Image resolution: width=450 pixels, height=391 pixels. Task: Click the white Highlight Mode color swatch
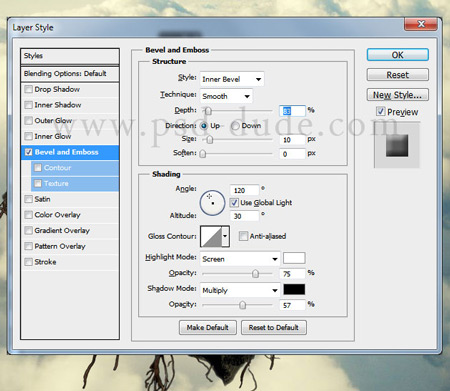click(294, 258)
